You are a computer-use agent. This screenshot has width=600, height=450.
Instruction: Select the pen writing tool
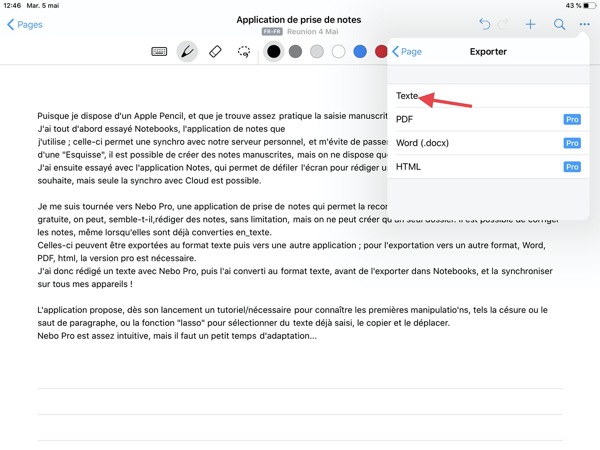tap(187, 52)
